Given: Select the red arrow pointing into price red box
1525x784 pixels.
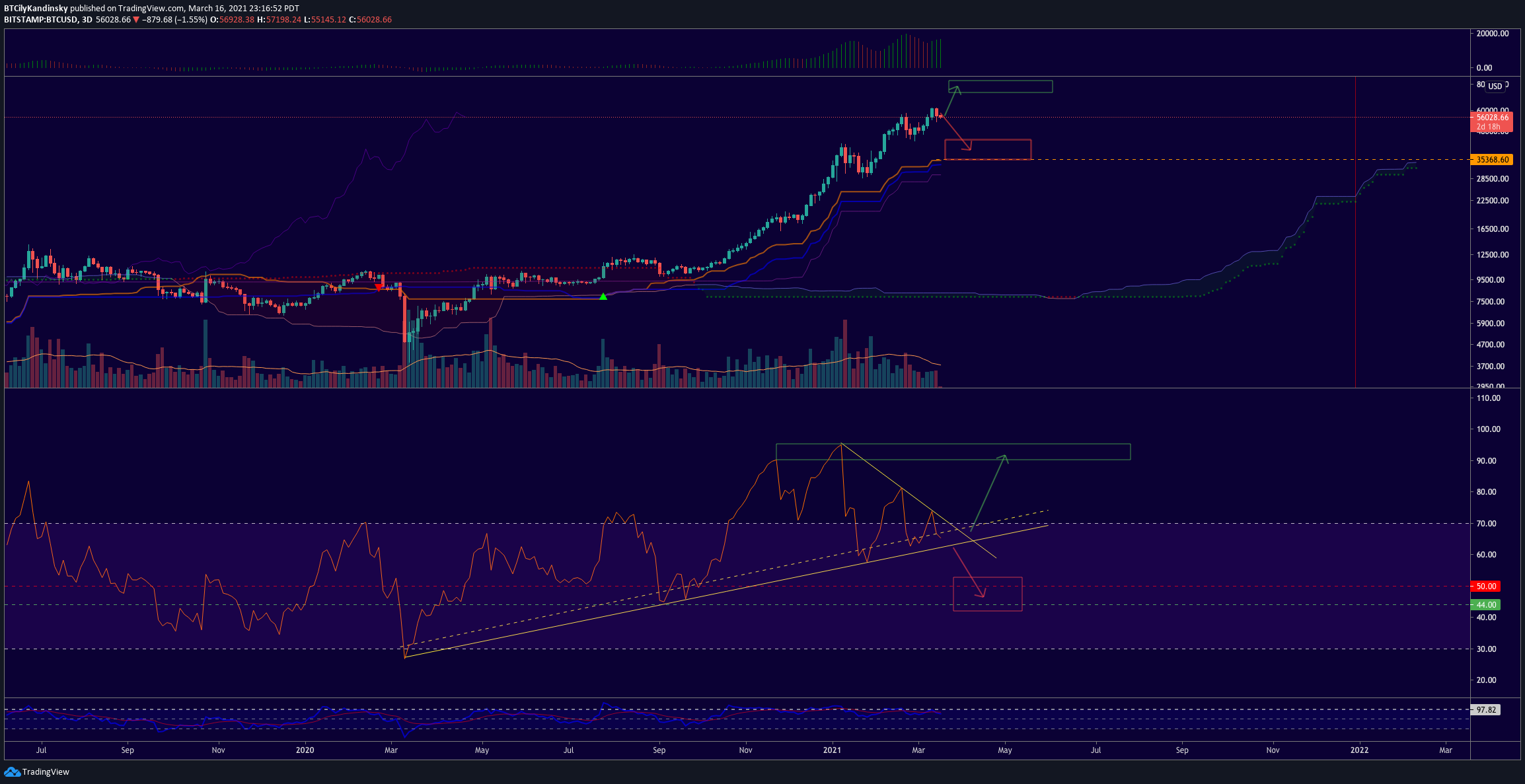Looking at the screenshot, I should click(955, 133).
